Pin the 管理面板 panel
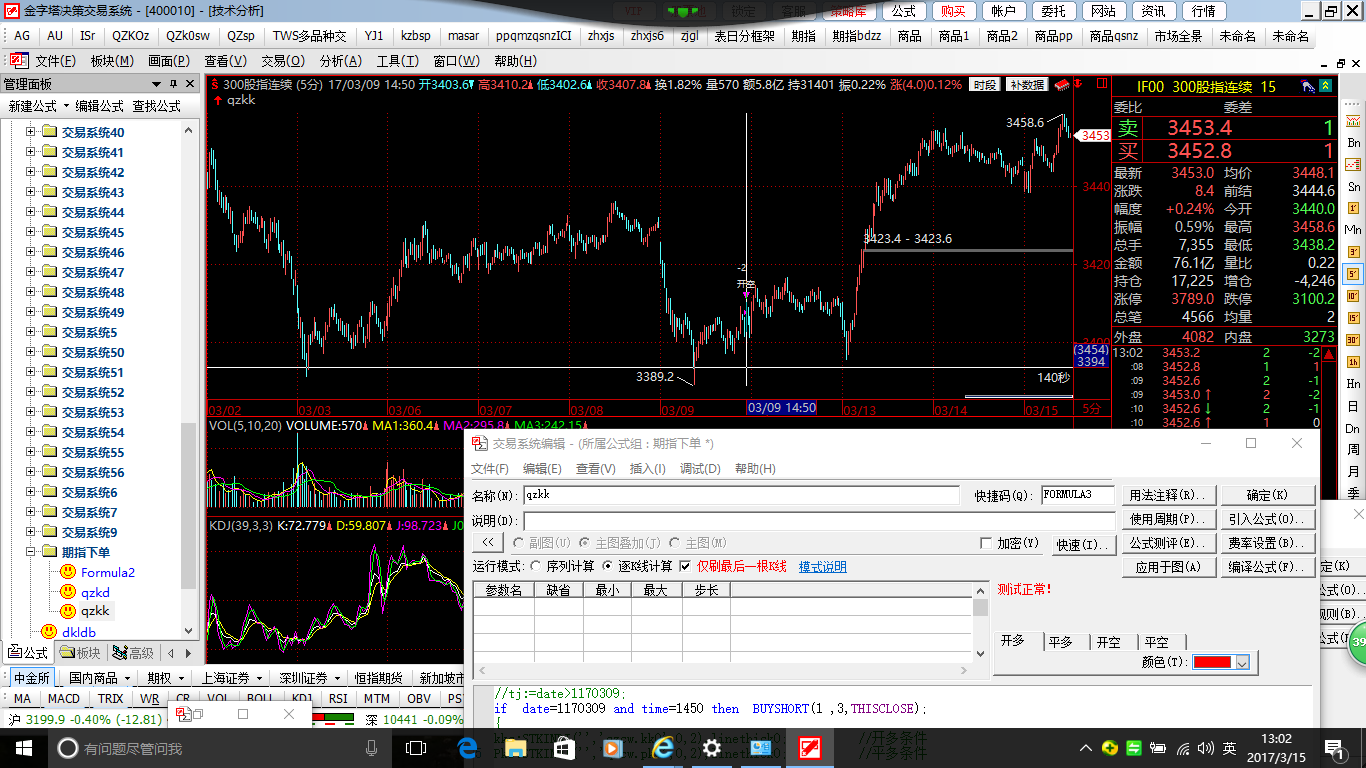Screen dimensions: 1366x768 [x=172, y=85]
